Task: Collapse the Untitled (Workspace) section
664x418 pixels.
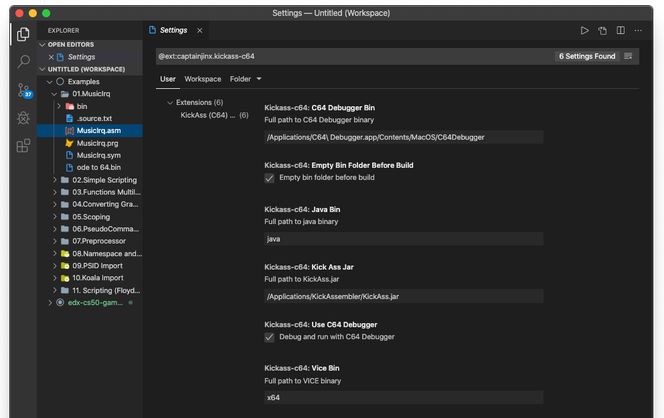Action: [42, 69]
